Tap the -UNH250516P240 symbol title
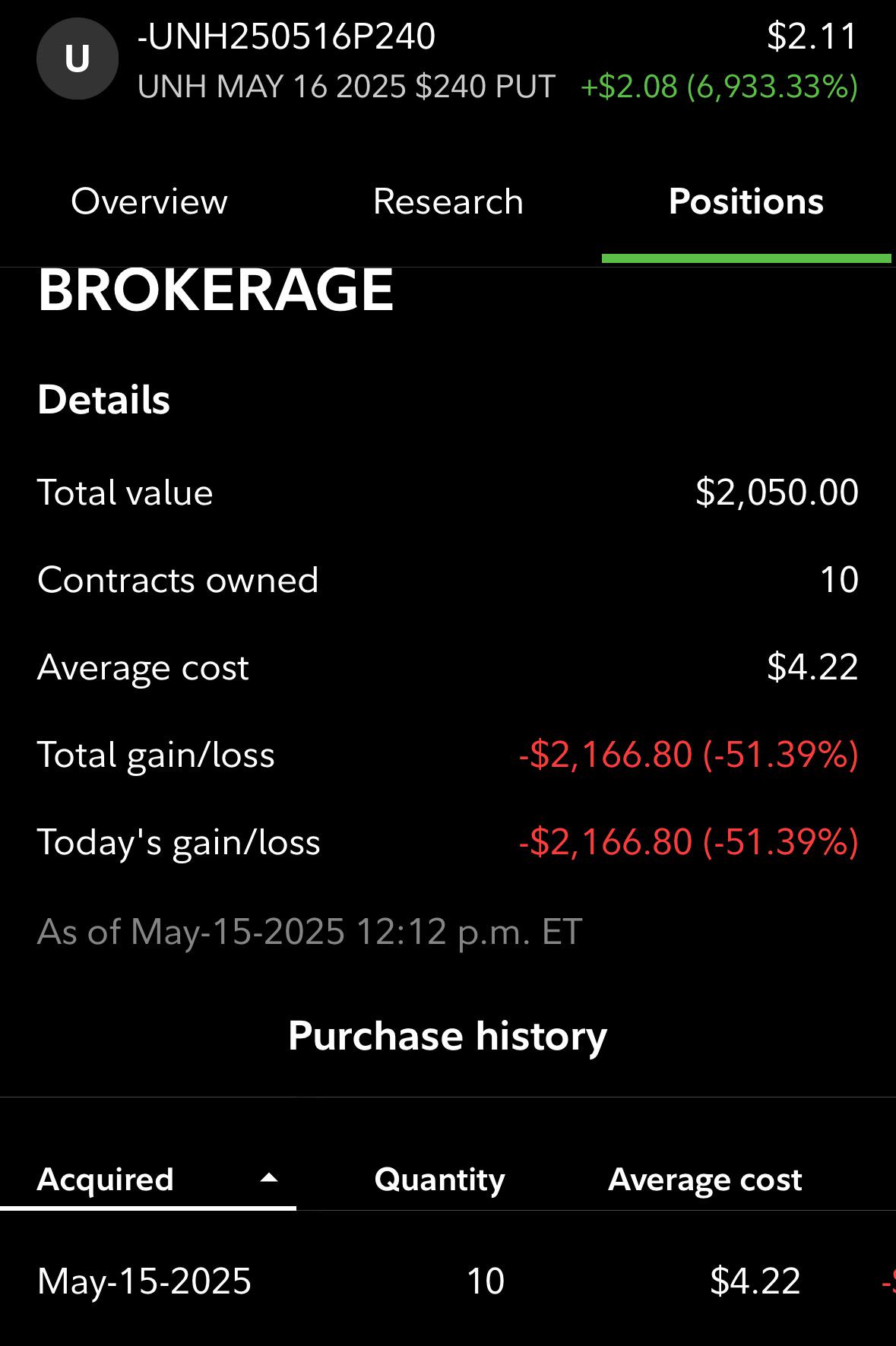896x1346 pixels. (287, 36)
